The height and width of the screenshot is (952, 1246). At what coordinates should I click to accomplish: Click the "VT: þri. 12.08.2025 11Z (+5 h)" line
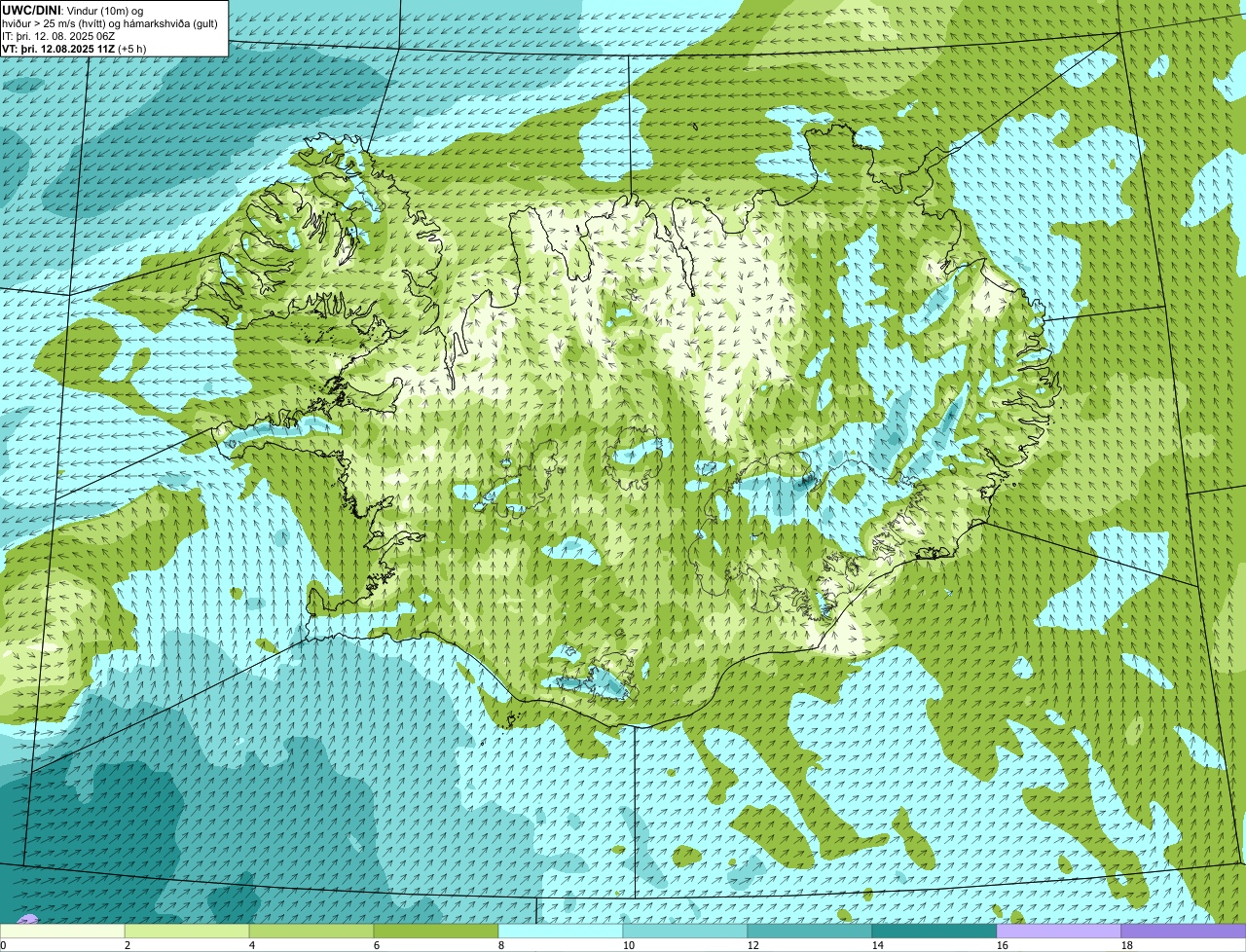[75, 49]
